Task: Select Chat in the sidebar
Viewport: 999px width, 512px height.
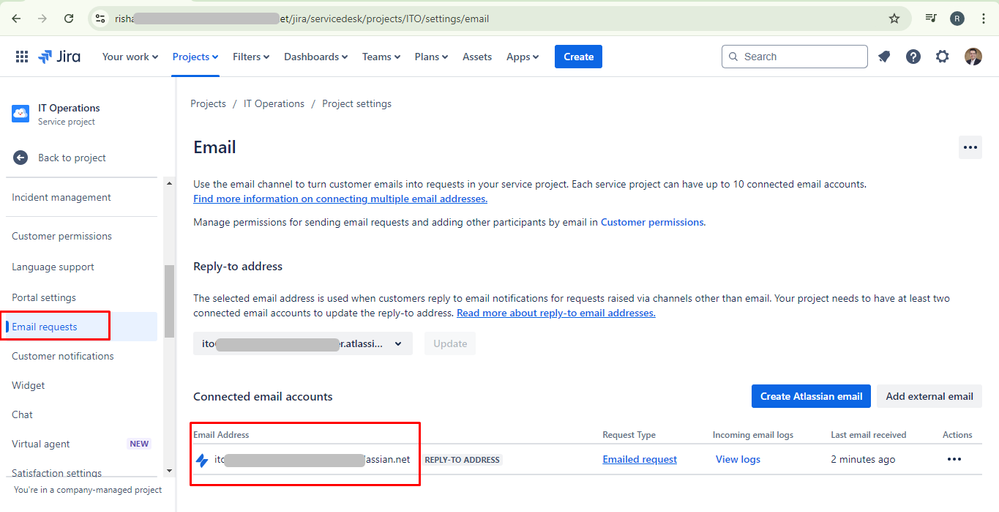Action: coord(22,415)
